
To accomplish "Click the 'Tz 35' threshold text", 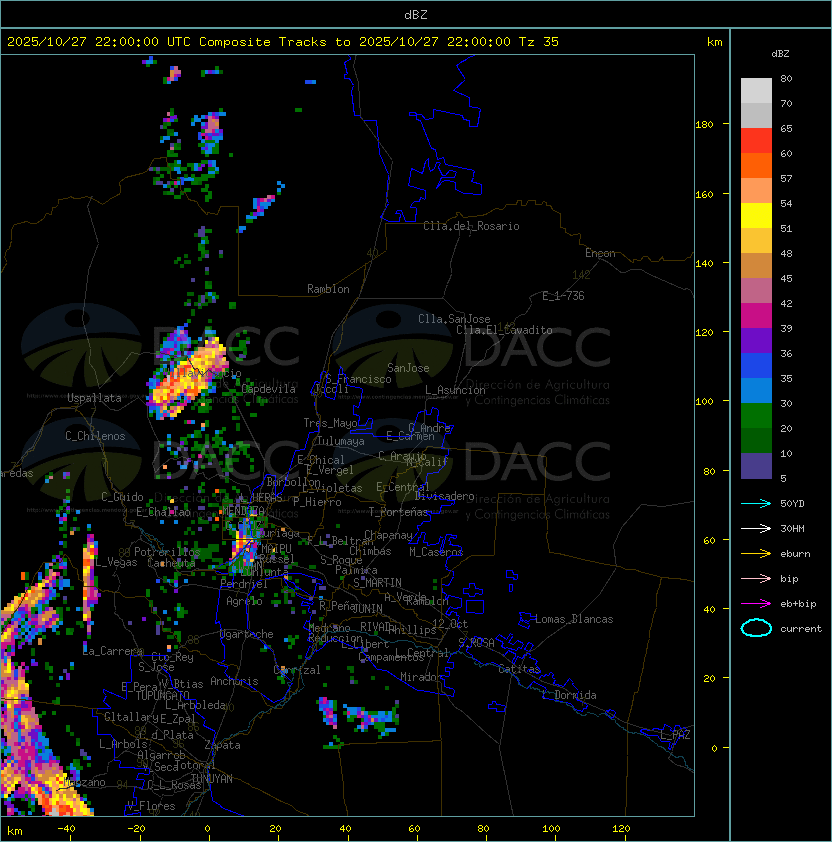I will (x=539, y=42).
